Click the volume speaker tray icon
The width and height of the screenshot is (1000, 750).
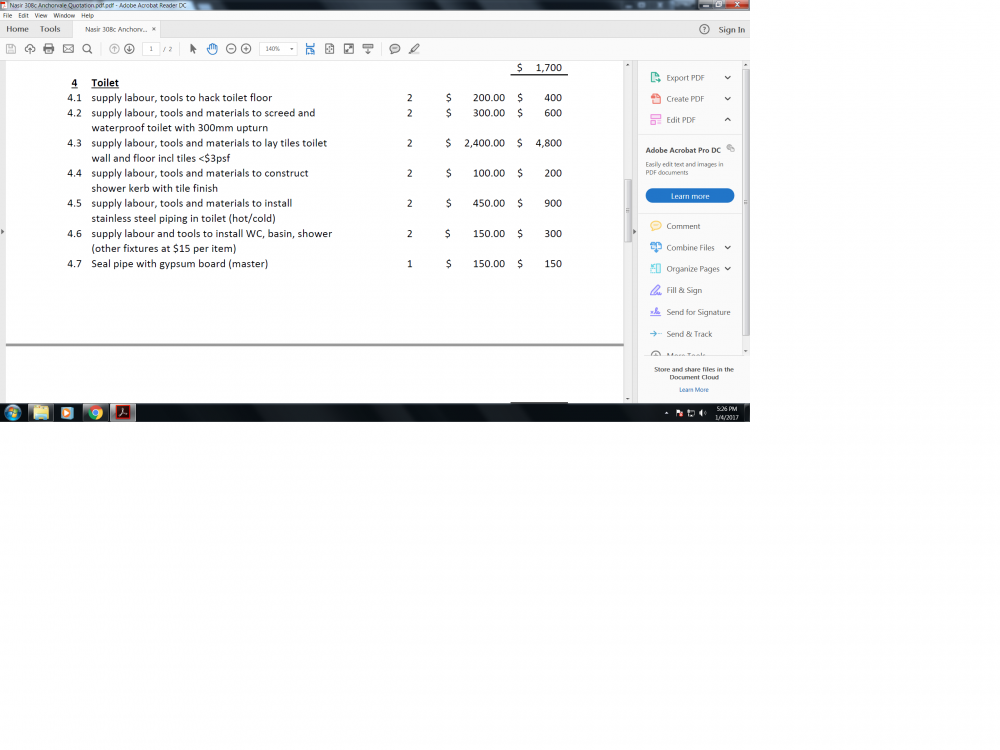(x=703, y=413)
